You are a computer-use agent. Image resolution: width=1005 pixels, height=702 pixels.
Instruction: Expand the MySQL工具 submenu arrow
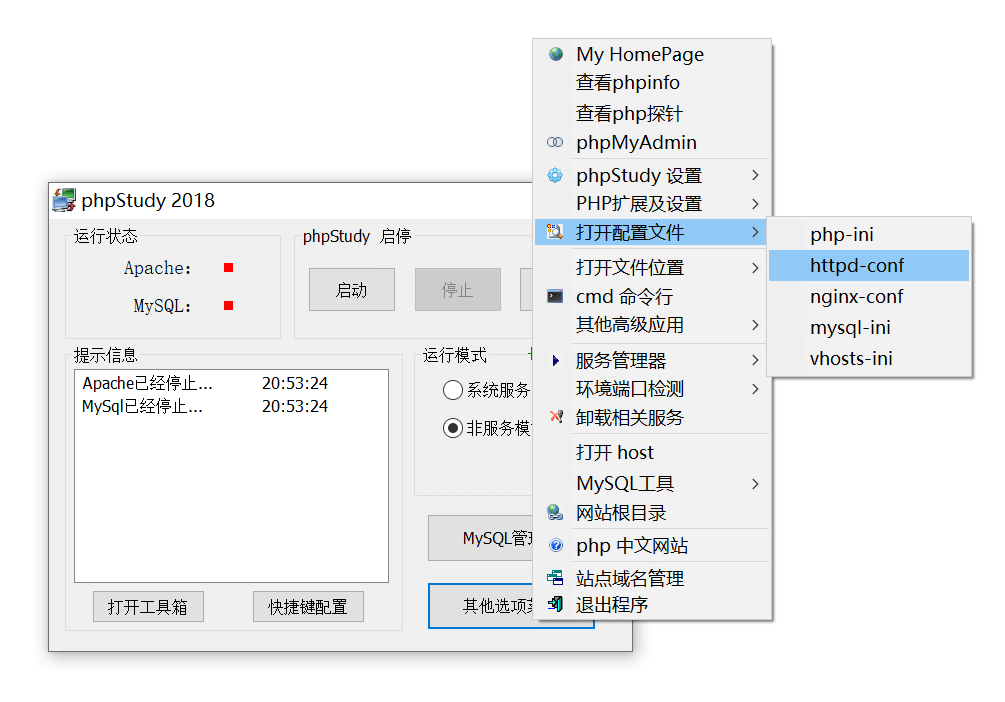[x=755, y=484]
